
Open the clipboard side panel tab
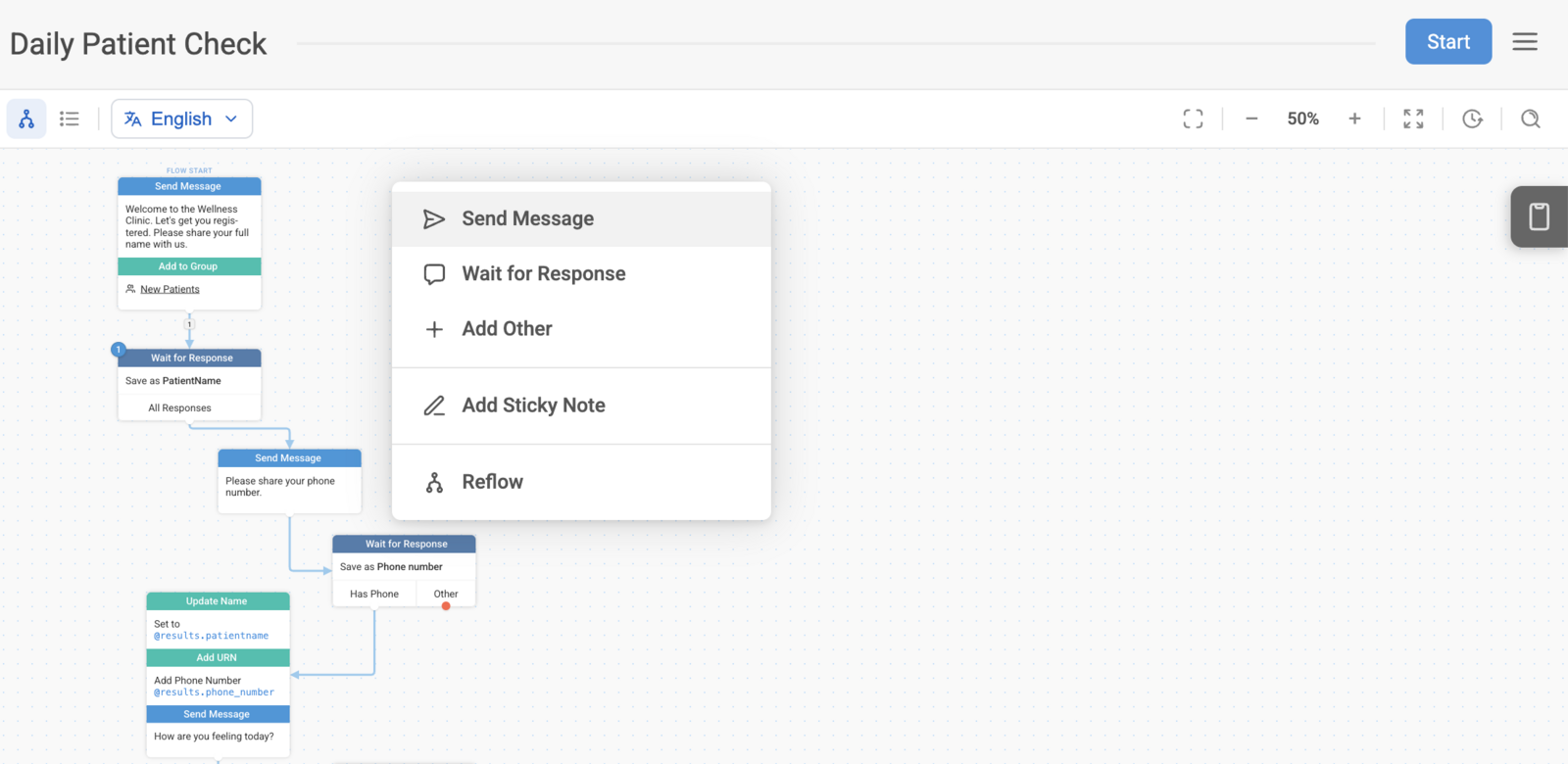(x=1540, y=216)
